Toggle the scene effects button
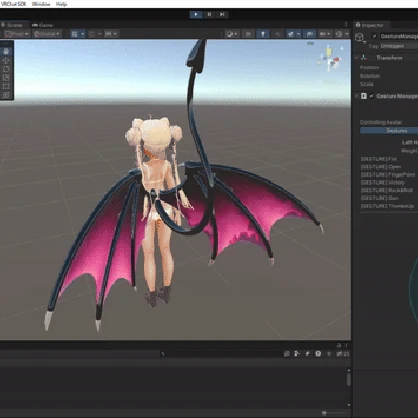418x418 pixels. [291, 34]
